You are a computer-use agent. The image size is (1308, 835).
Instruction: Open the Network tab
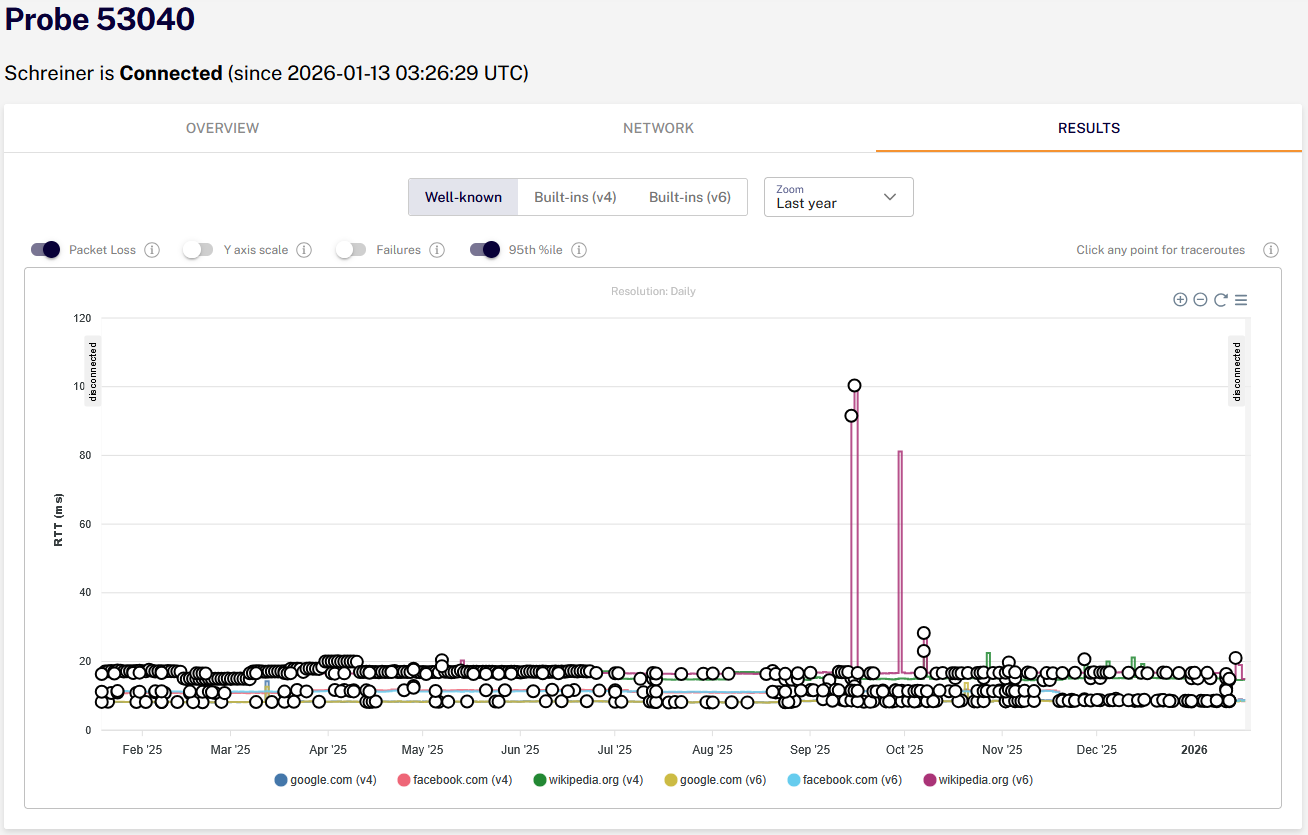tap(658, 128)
